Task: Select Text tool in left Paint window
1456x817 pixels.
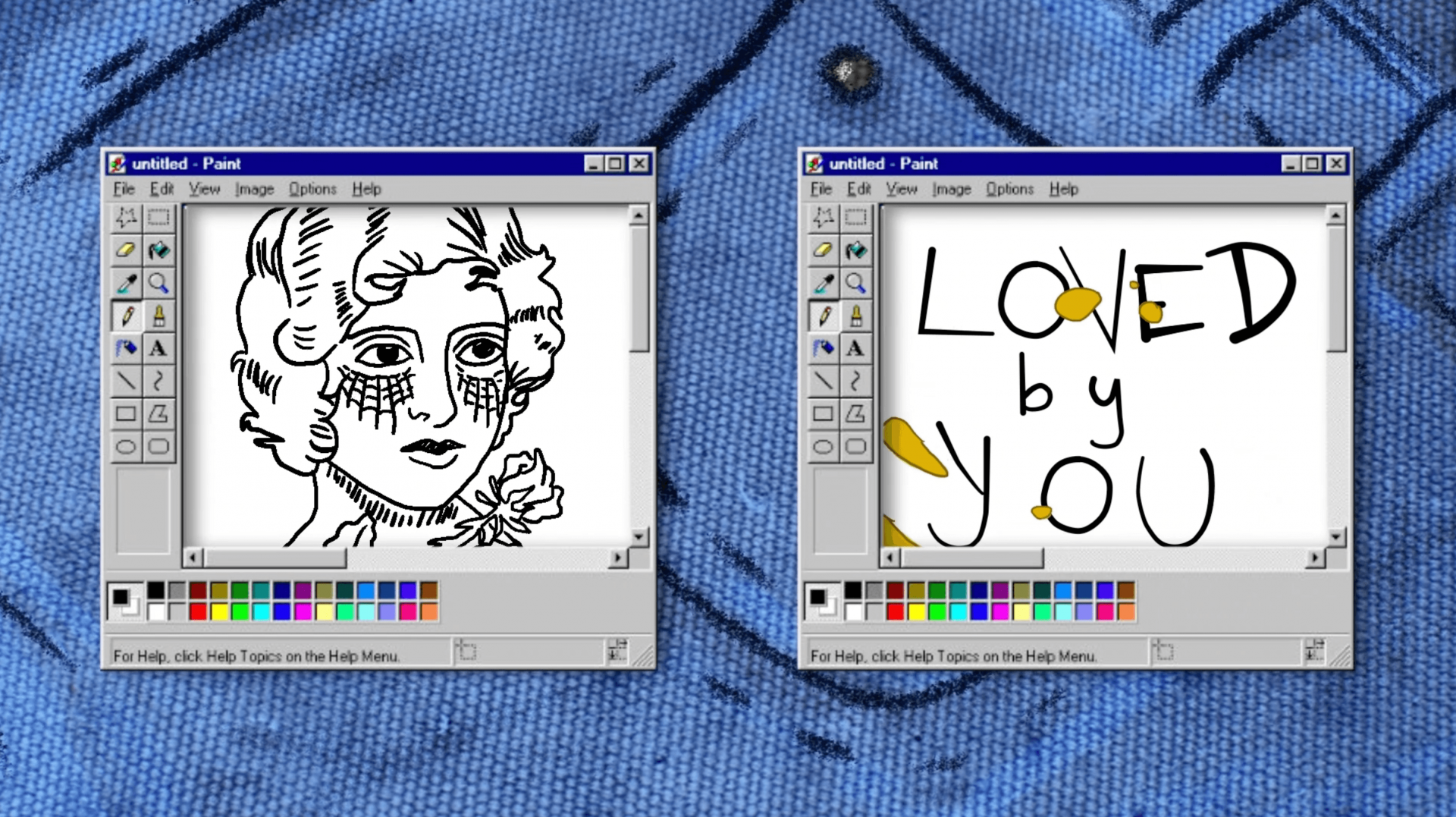Action: 158,349
